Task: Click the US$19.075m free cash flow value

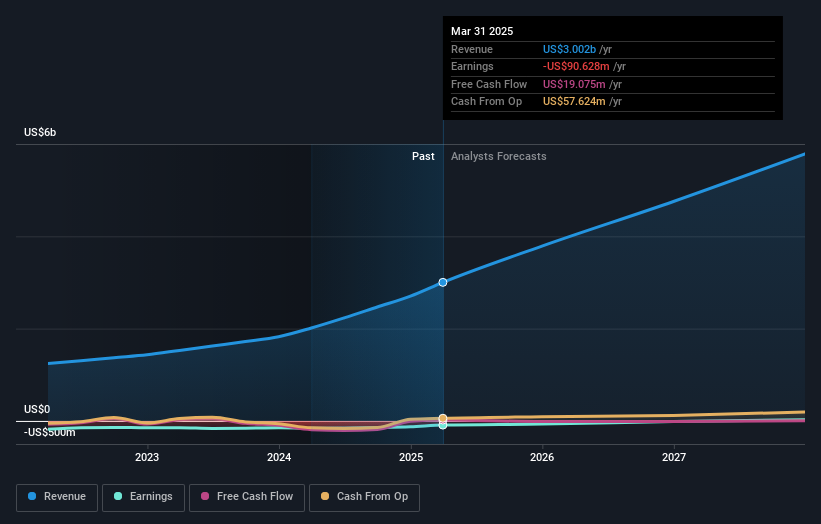Action: 574,84
